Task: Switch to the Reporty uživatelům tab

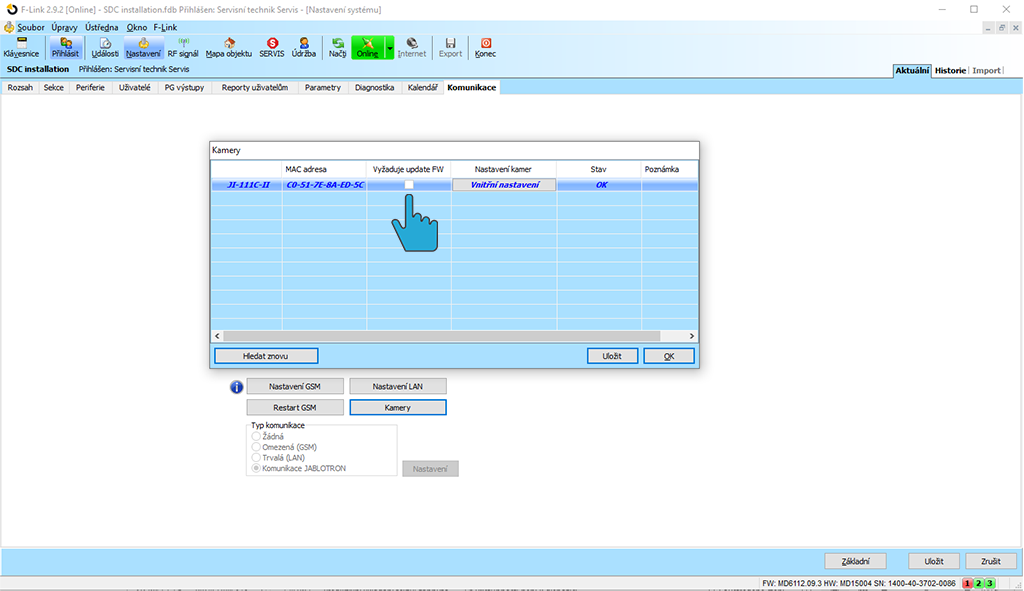Action: point(255,88)
